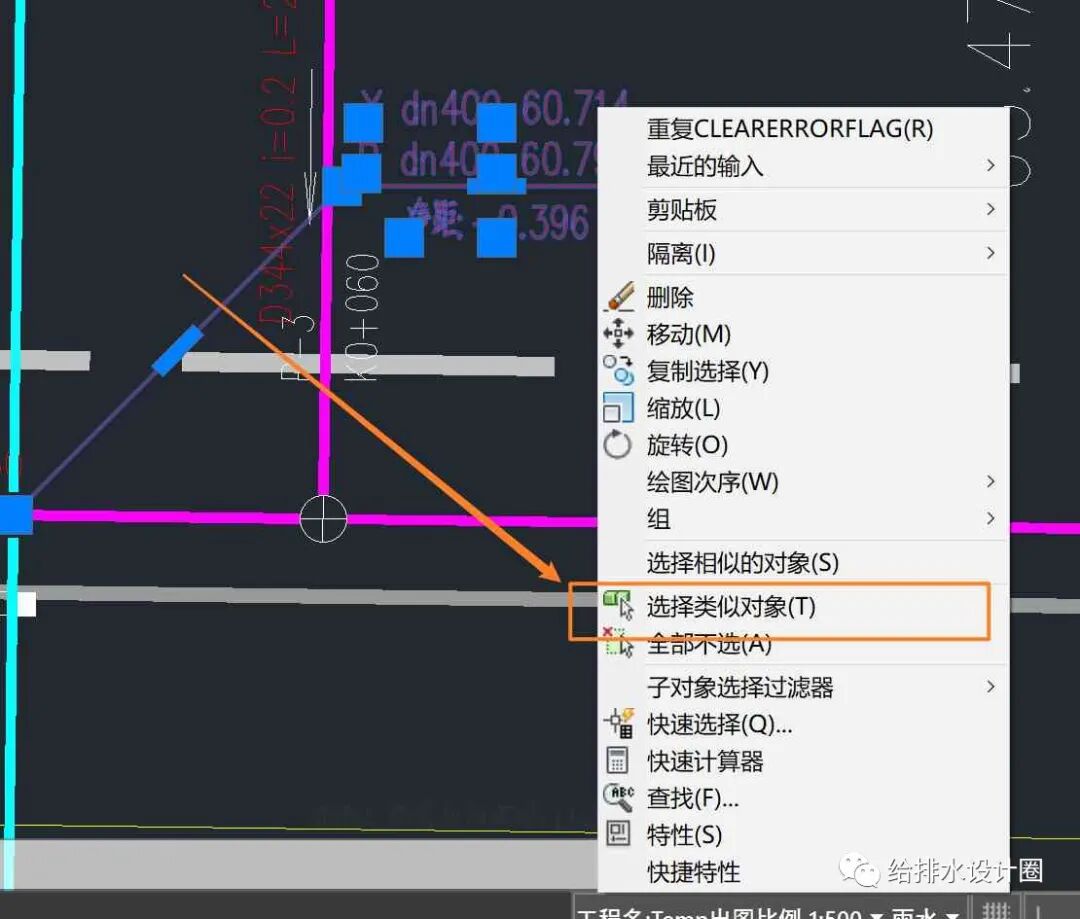The image size is (1080, 919).
Task: Expand the 隔离(I) submenu
Action: pyautogui.click(x=803, y=254)
